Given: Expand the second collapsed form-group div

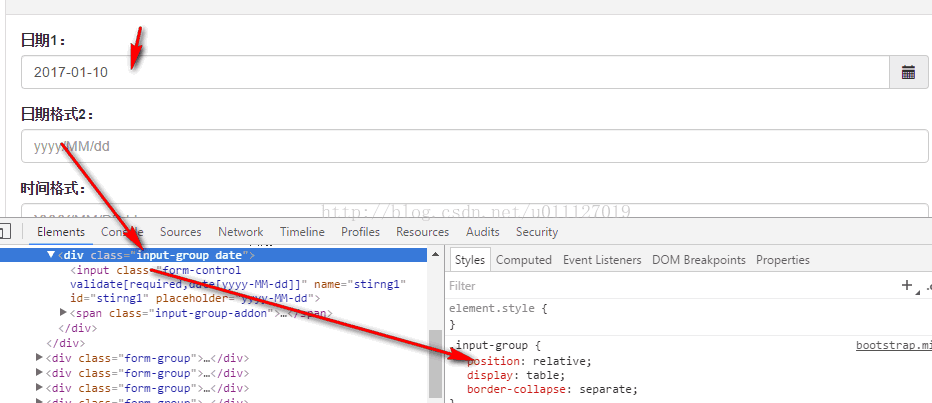Looking at the screenshot, I should [x=39, y=373].
